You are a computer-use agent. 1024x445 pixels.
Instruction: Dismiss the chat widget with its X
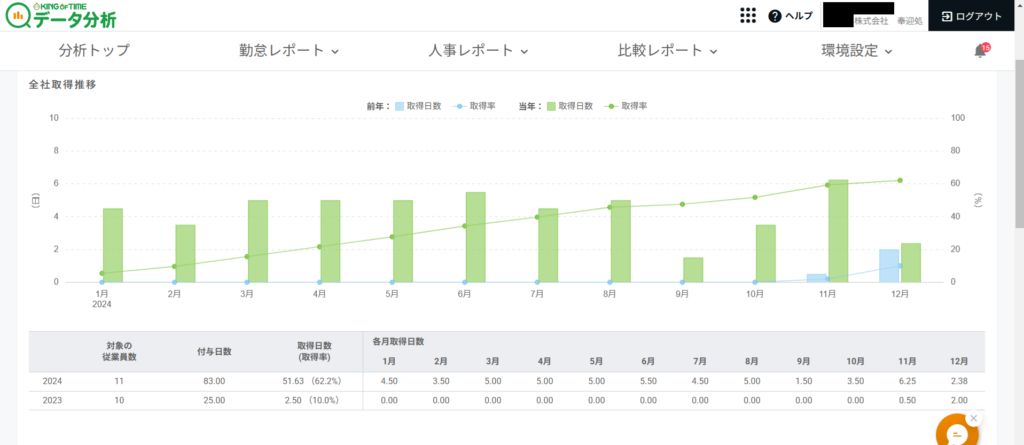pyautogui.click(x=973, y=418)
